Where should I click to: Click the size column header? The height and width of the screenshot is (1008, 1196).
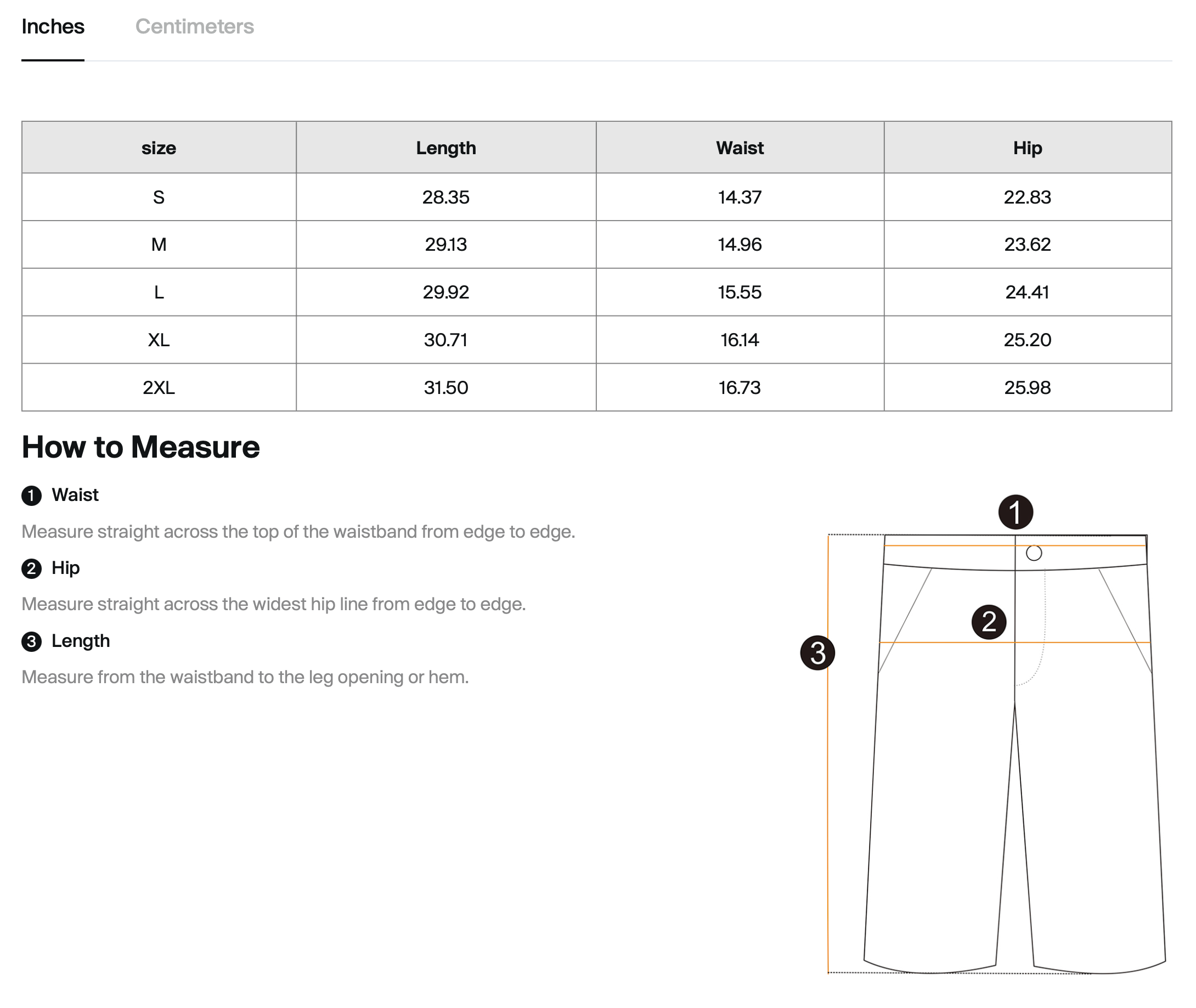(x=159, y=148)
